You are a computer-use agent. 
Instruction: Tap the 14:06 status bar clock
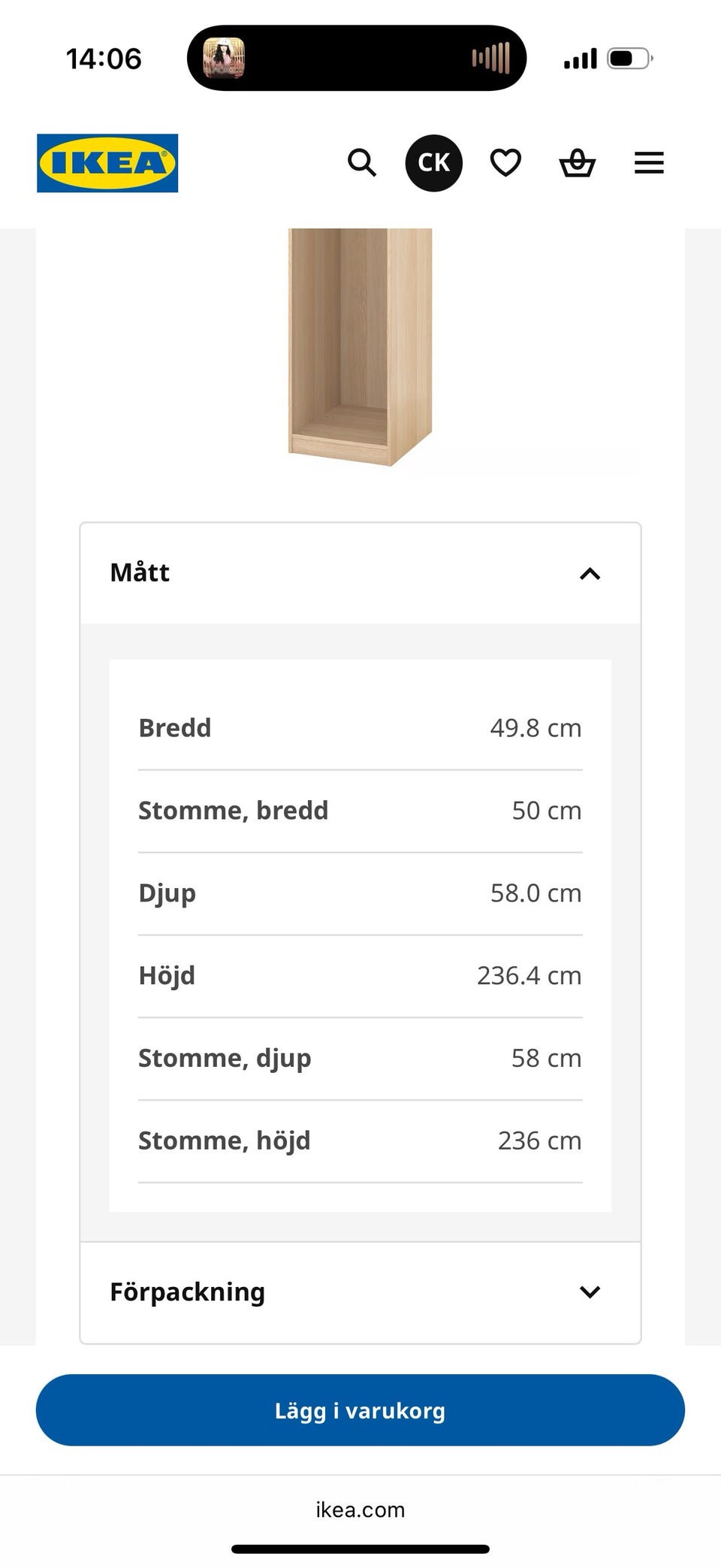coord(104,59)
